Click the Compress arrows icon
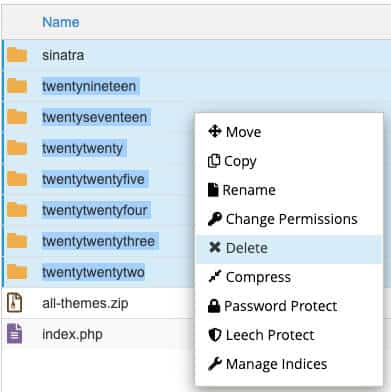Viewport: 391px width, 392px height. pos(215,276)
